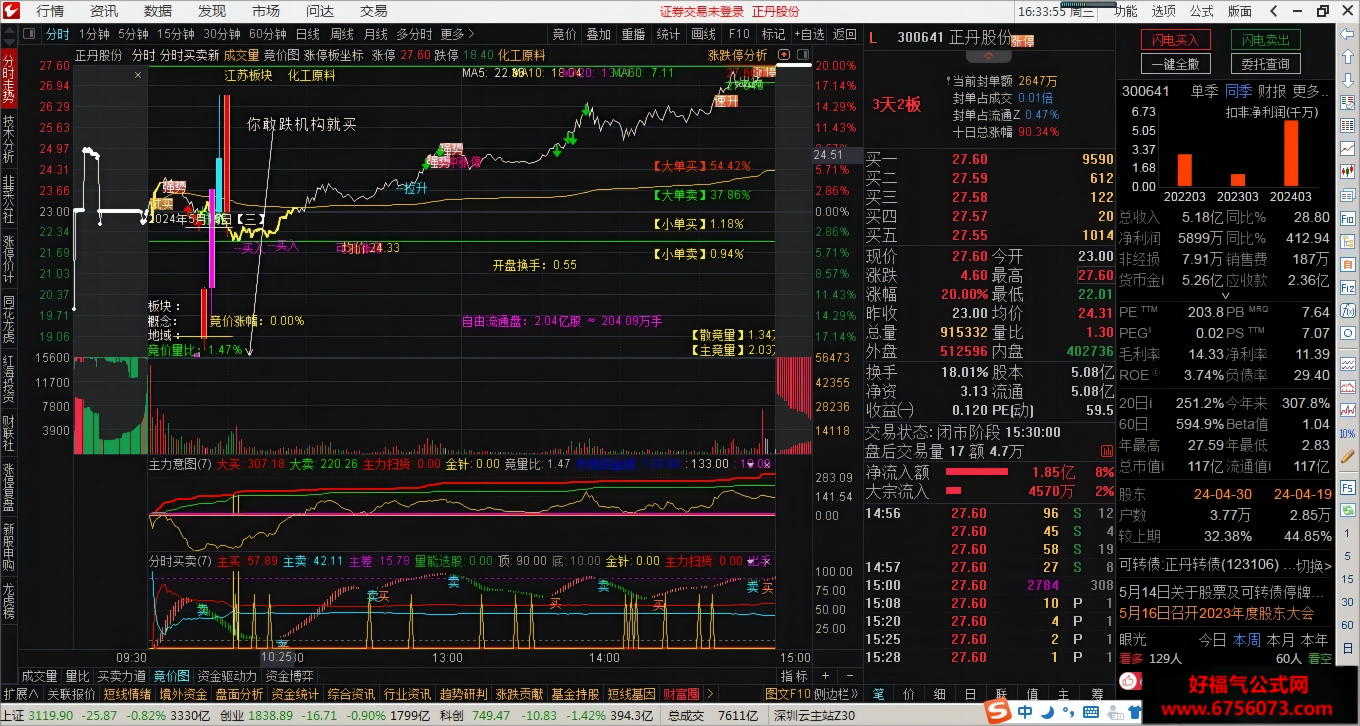This screenshot has height=726, width=1360.
Task: Click the thumbs-up like icon
Action: (x=1128, y=681)
